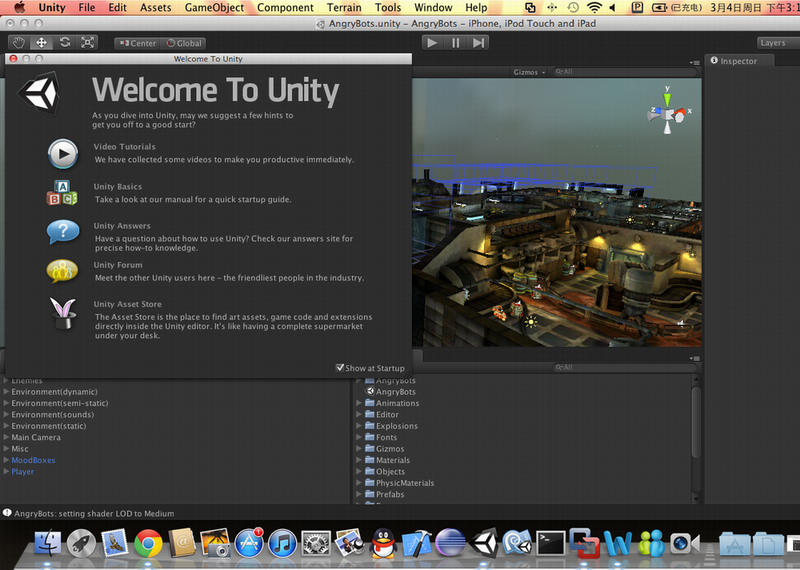Screen dimensions: 800x570
Task: Open Terminal from the Dock
Action: coord(551,543)
